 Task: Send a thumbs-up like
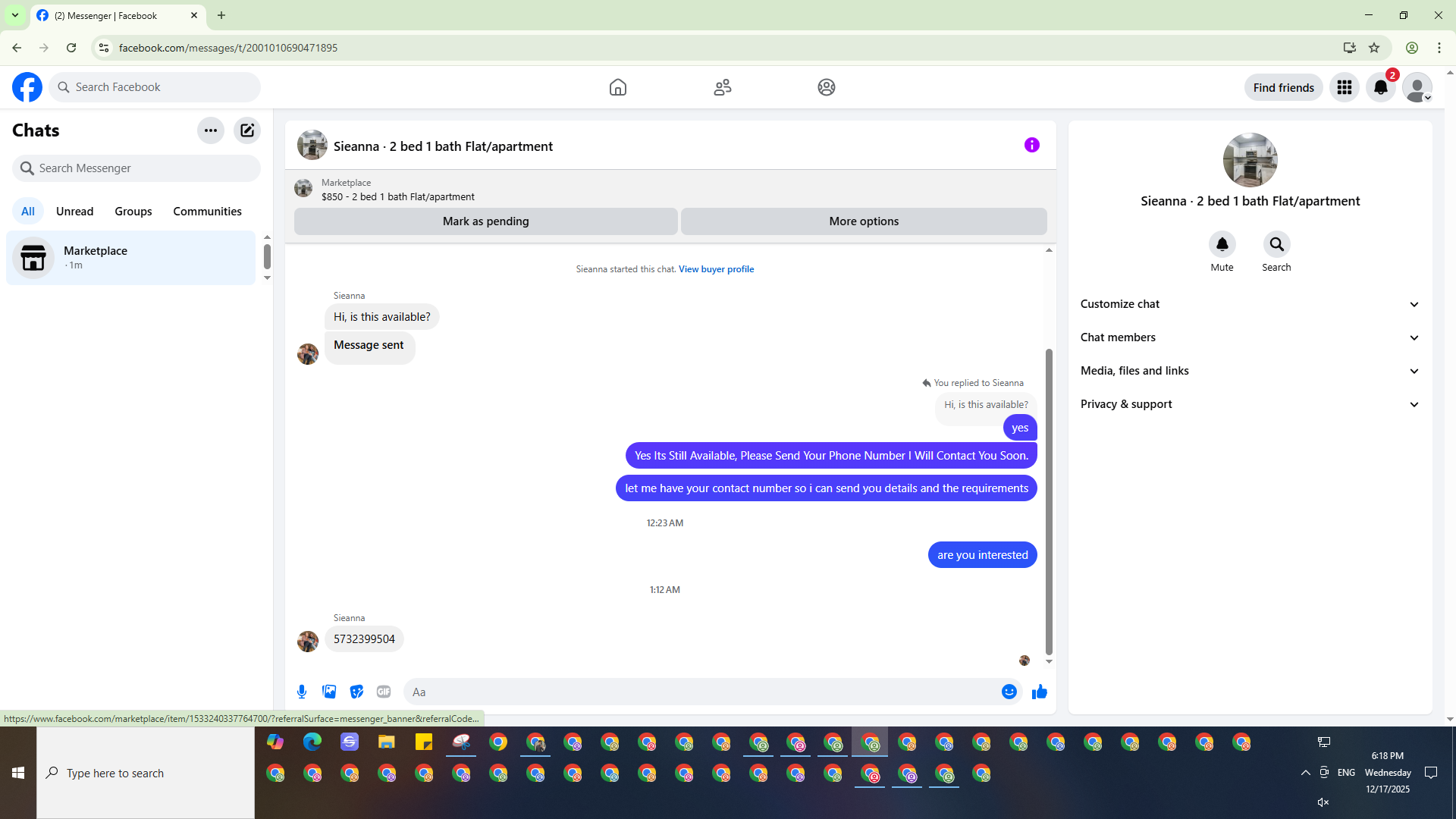(x=1039, y=692)
